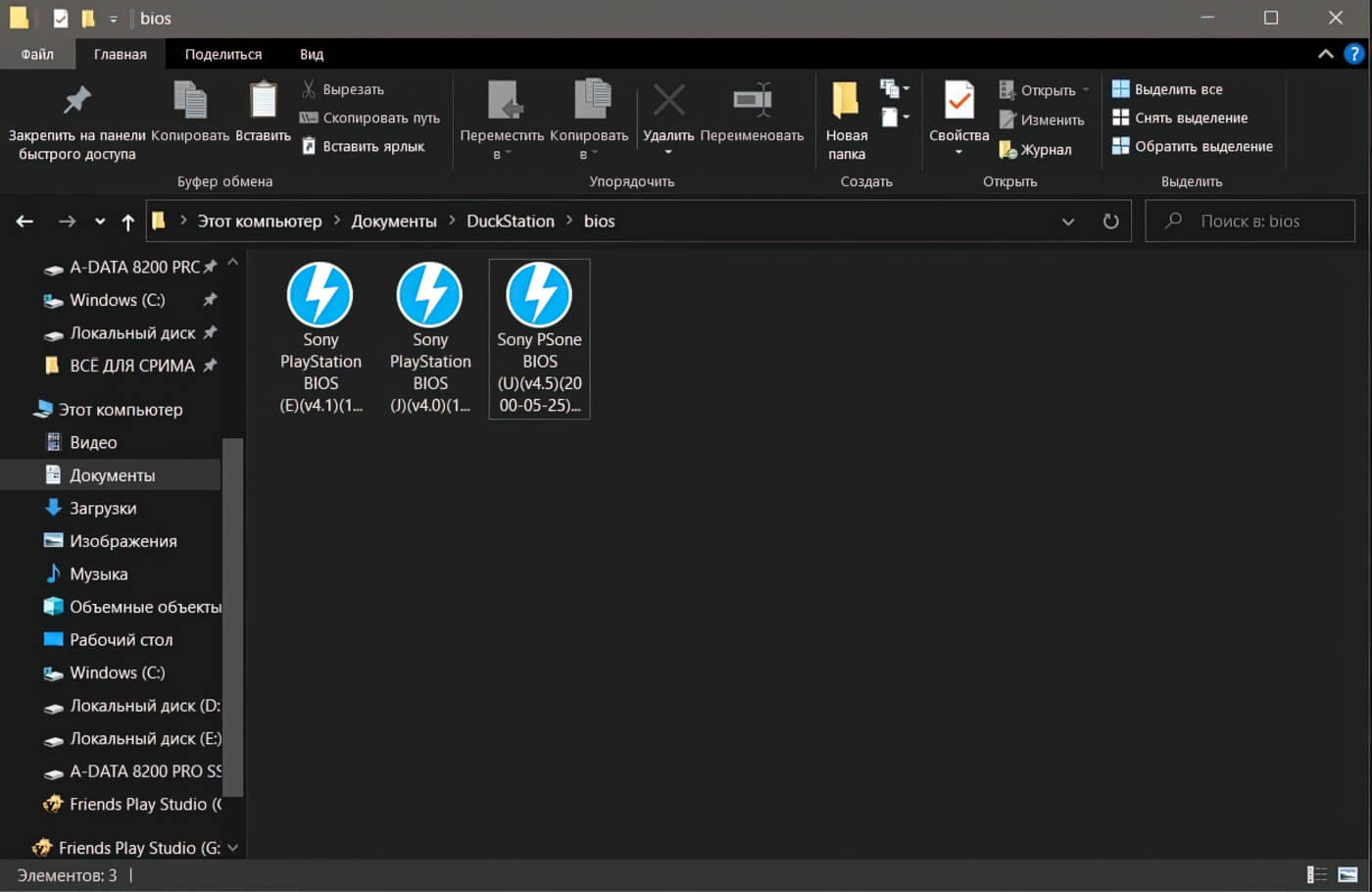Image resolution: width=1372 pixels, height=892 pixels.
Task: Open the Copy to (Копировать в) menu
Action: pos(589,121)
